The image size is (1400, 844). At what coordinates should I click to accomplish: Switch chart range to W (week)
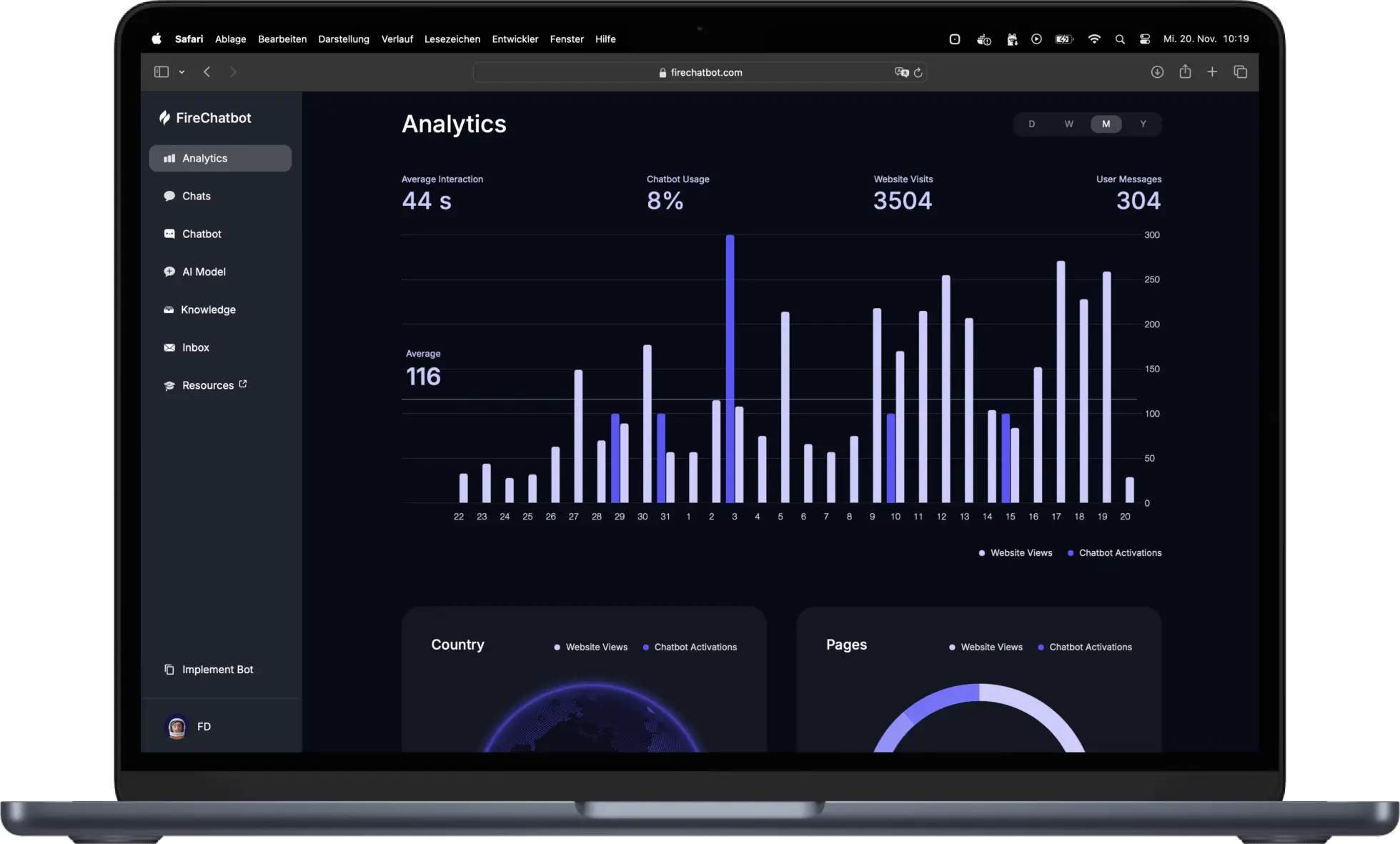(x=1068, y=124)
